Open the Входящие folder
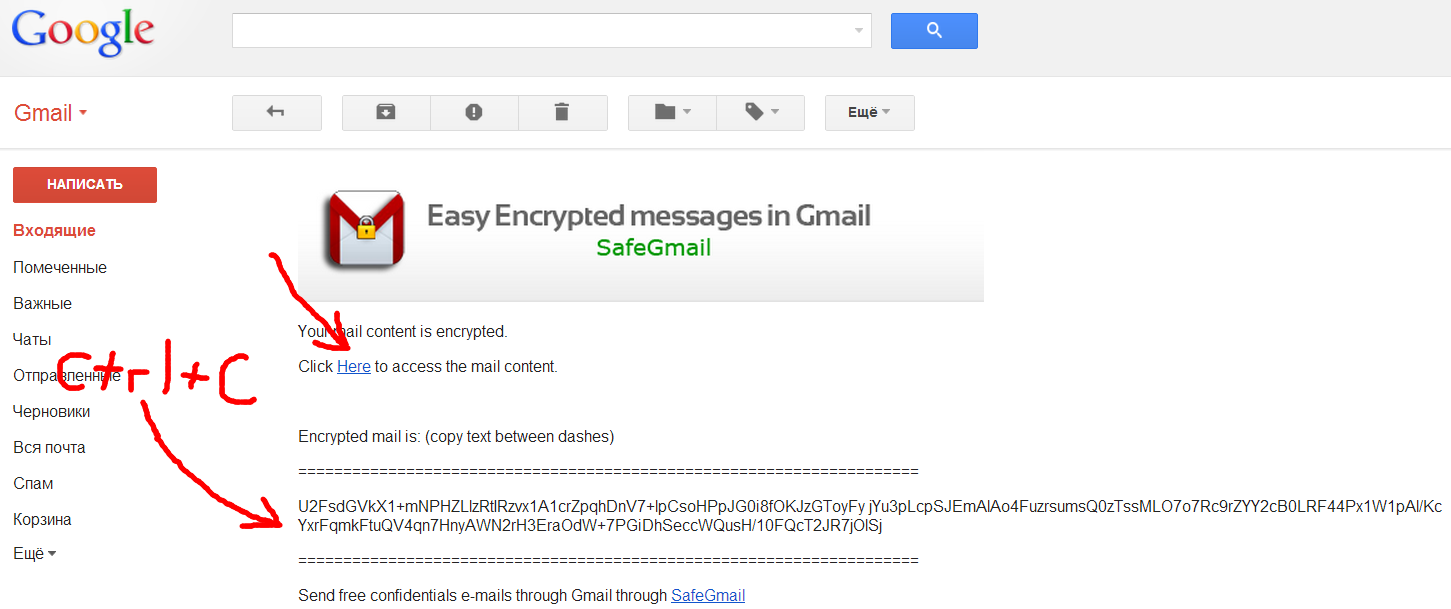This screenshot has width=1451, height=609. pos(54,231)
